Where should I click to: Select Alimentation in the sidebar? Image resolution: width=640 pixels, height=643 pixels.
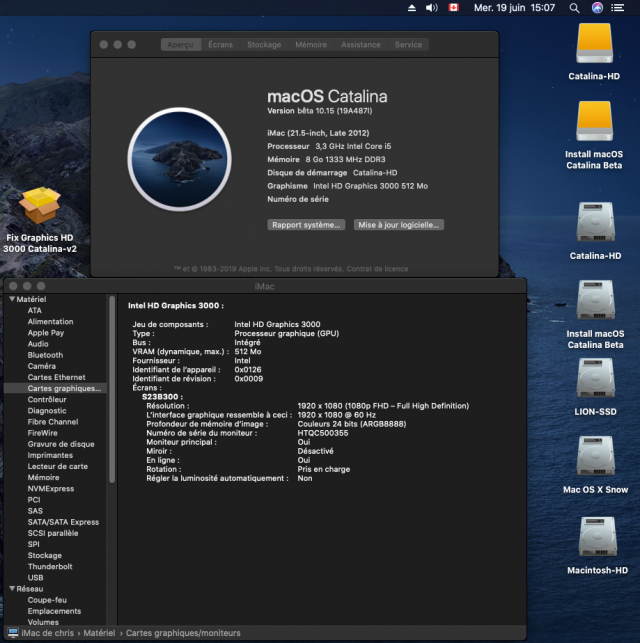[50, 322]
